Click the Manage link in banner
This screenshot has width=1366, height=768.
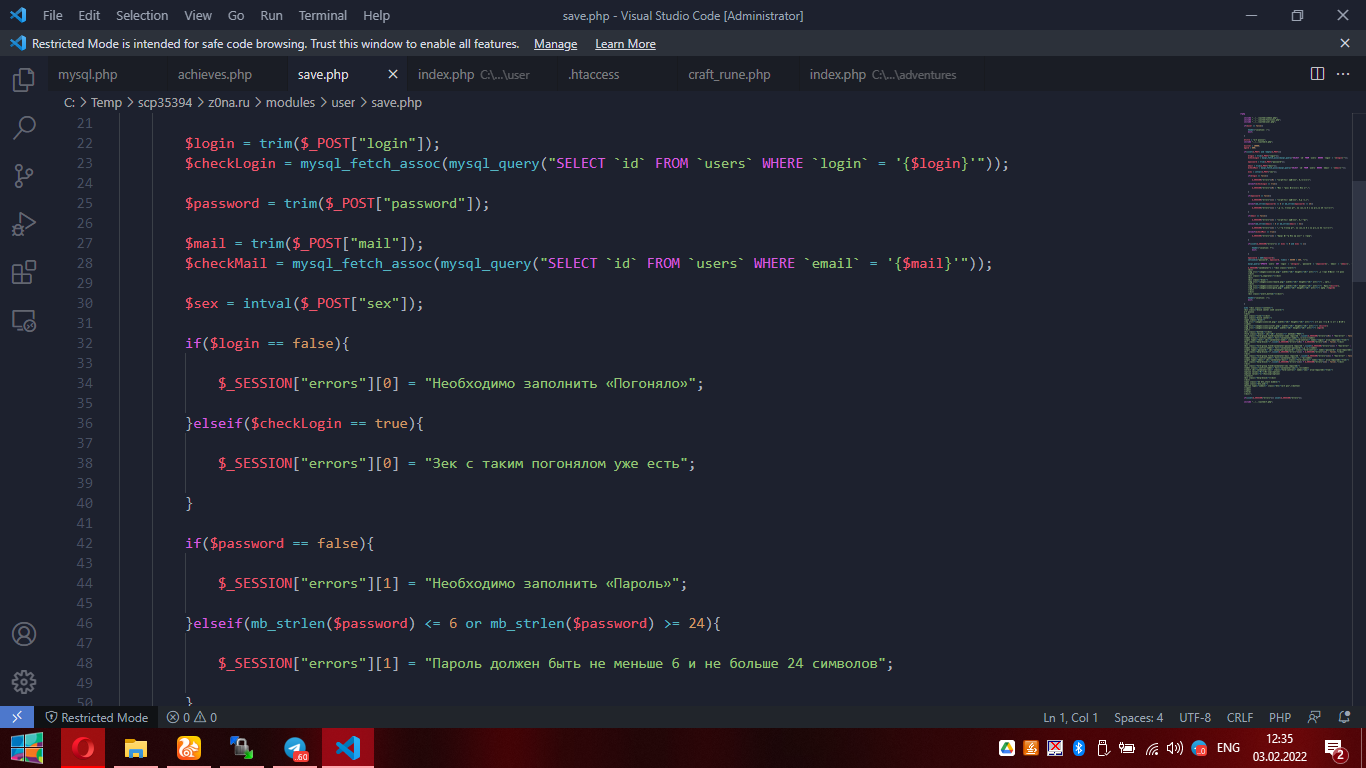tap(555, 44)
